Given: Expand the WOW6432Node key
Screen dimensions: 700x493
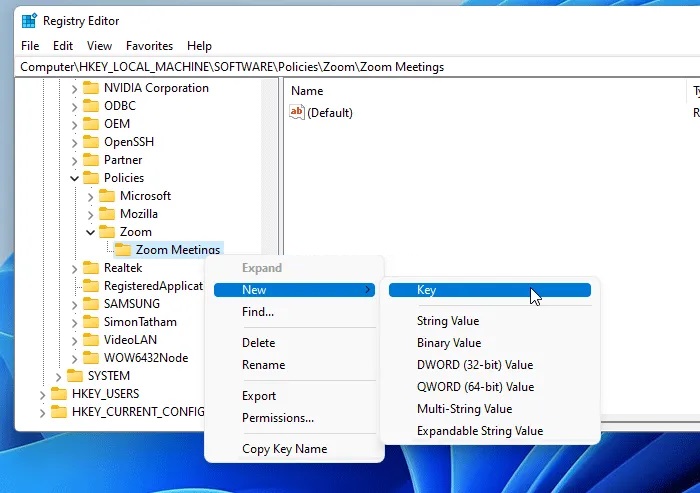Looking at the screenshot, I should (75, 359).
